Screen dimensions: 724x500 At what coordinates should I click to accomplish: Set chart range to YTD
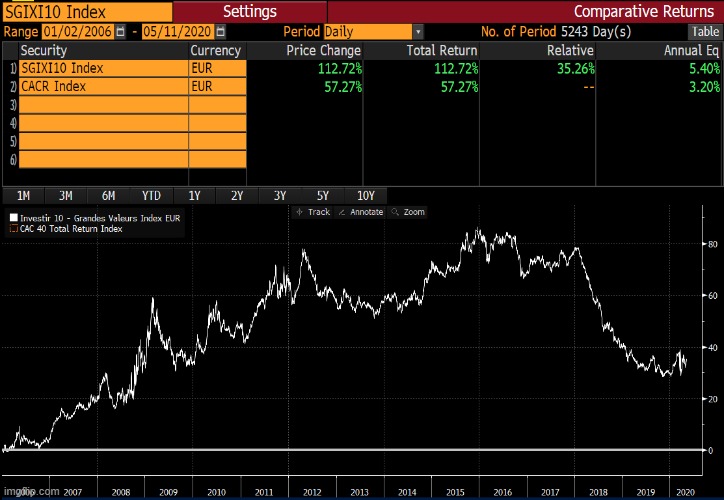(x=151, y=195)
